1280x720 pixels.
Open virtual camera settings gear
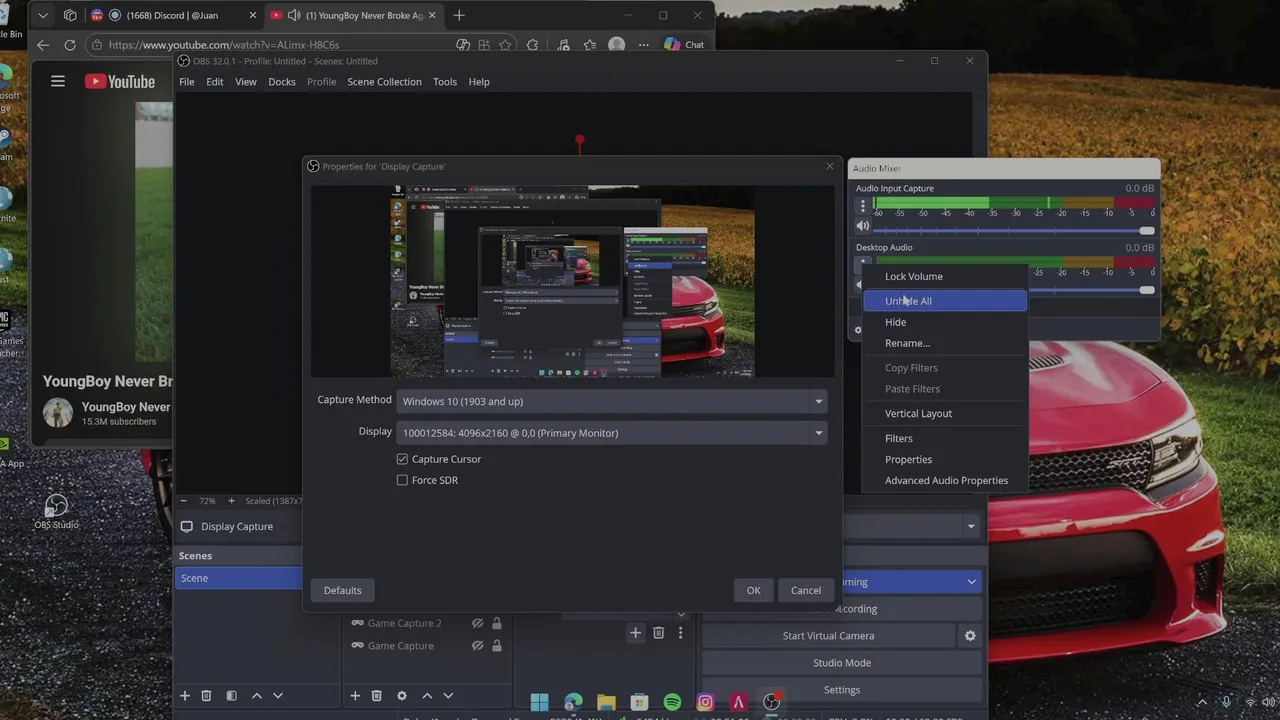point(970,636)
